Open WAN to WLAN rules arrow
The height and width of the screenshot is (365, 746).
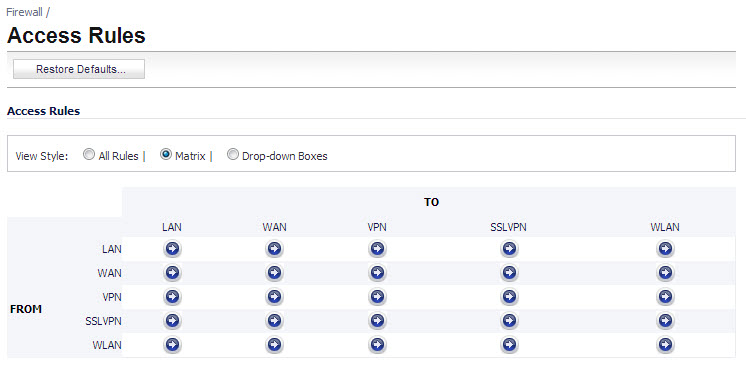click(665, 273)
